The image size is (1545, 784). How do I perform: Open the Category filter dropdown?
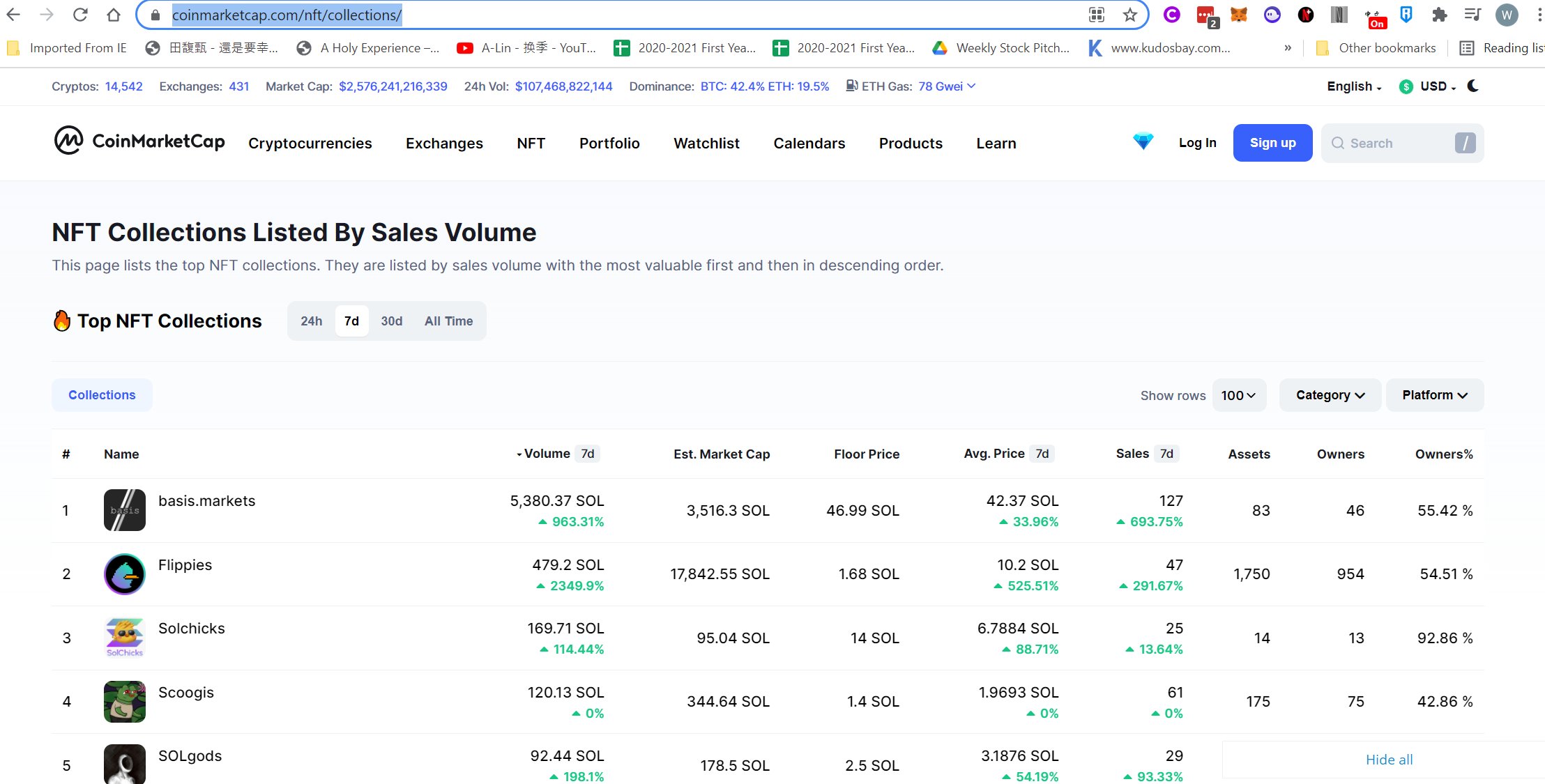click(x=1330, y=395)
